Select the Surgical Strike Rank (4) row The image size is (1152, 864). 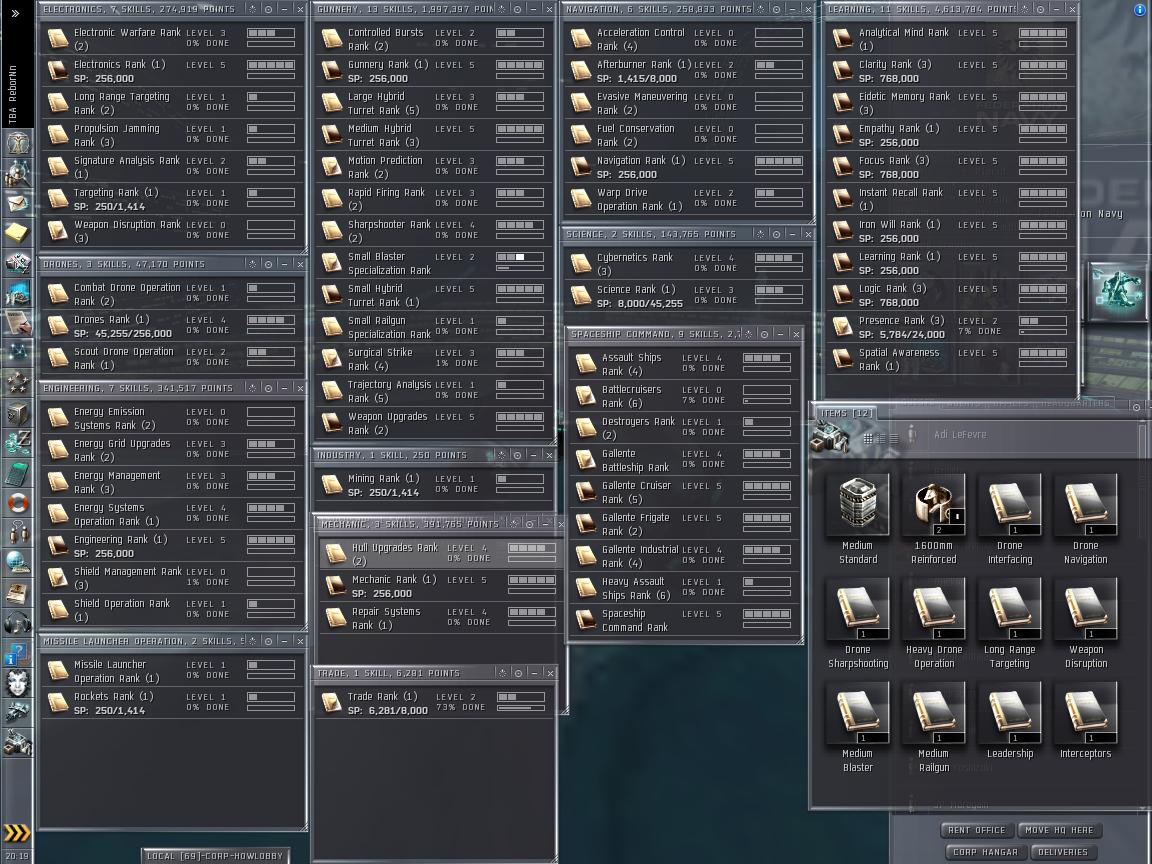[434, 359]
